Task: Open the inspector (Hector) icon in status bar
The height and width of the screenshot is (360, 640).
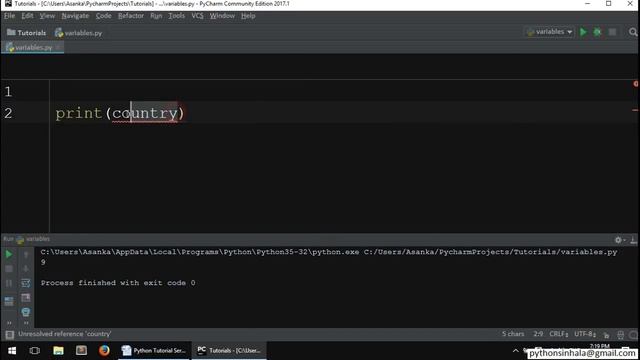Action: [620, 335]
